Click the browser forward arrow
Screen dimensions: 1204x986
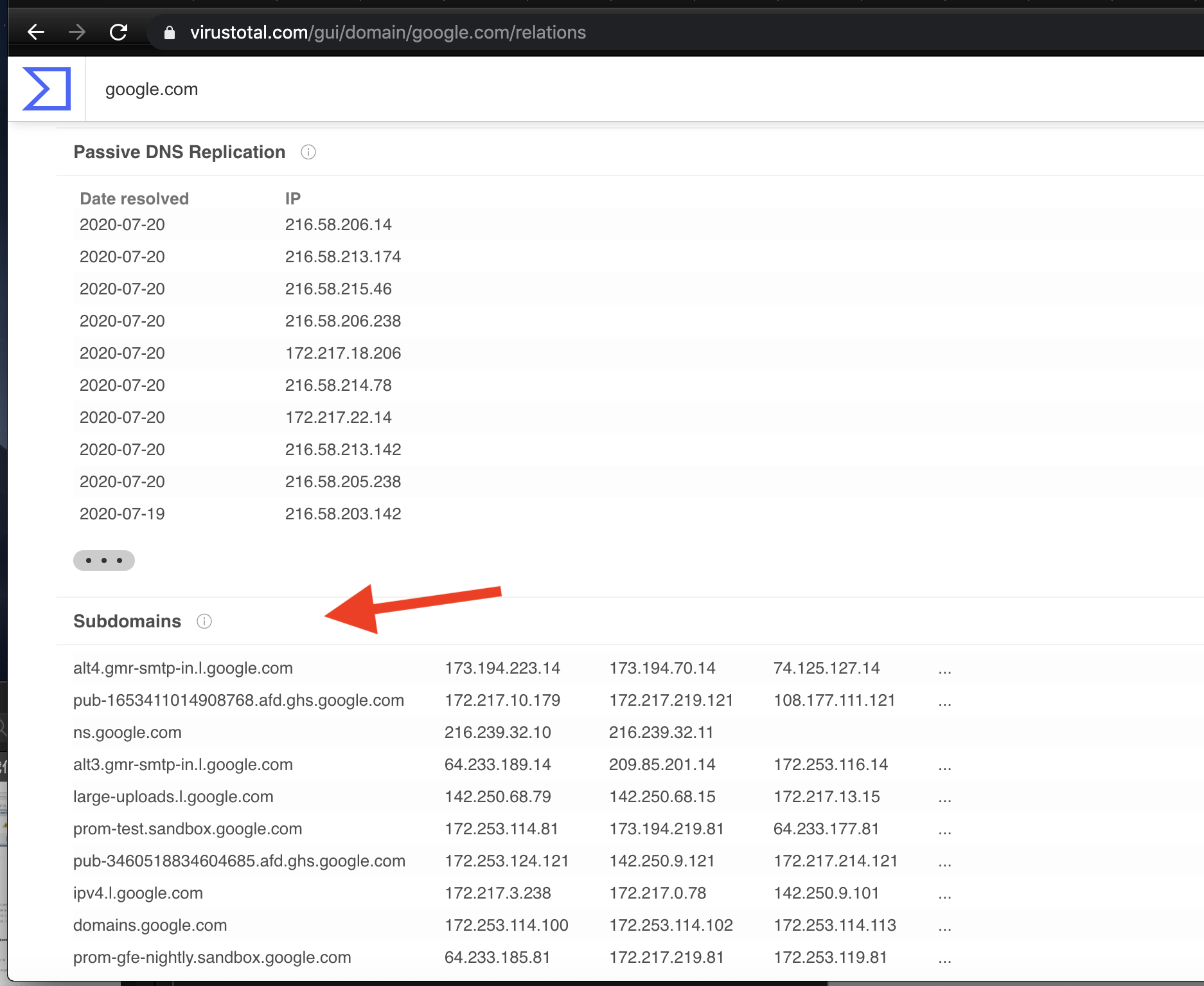[77, 32]
